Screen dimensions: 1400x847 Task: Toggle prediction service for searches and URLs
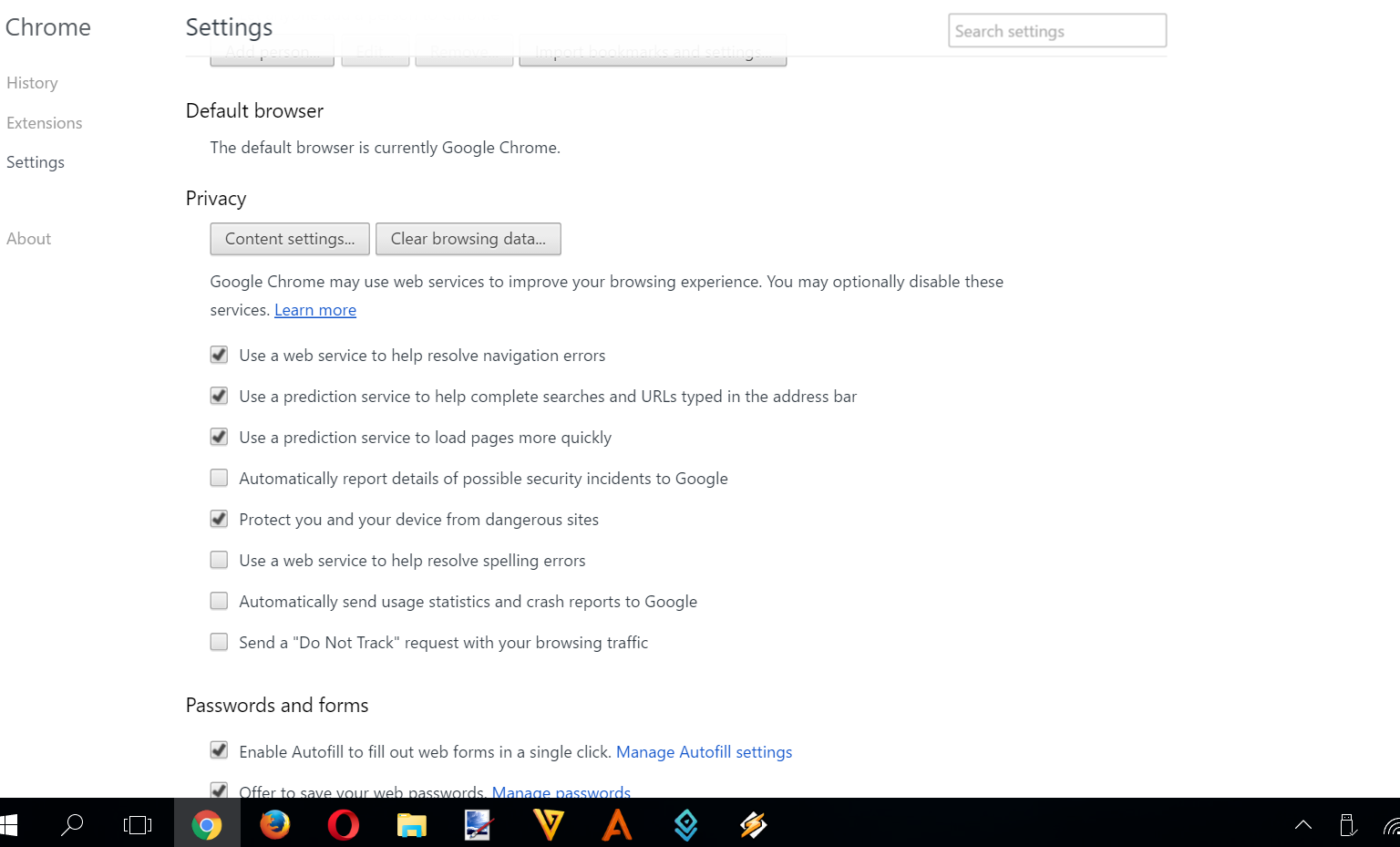tap(219, 396)
